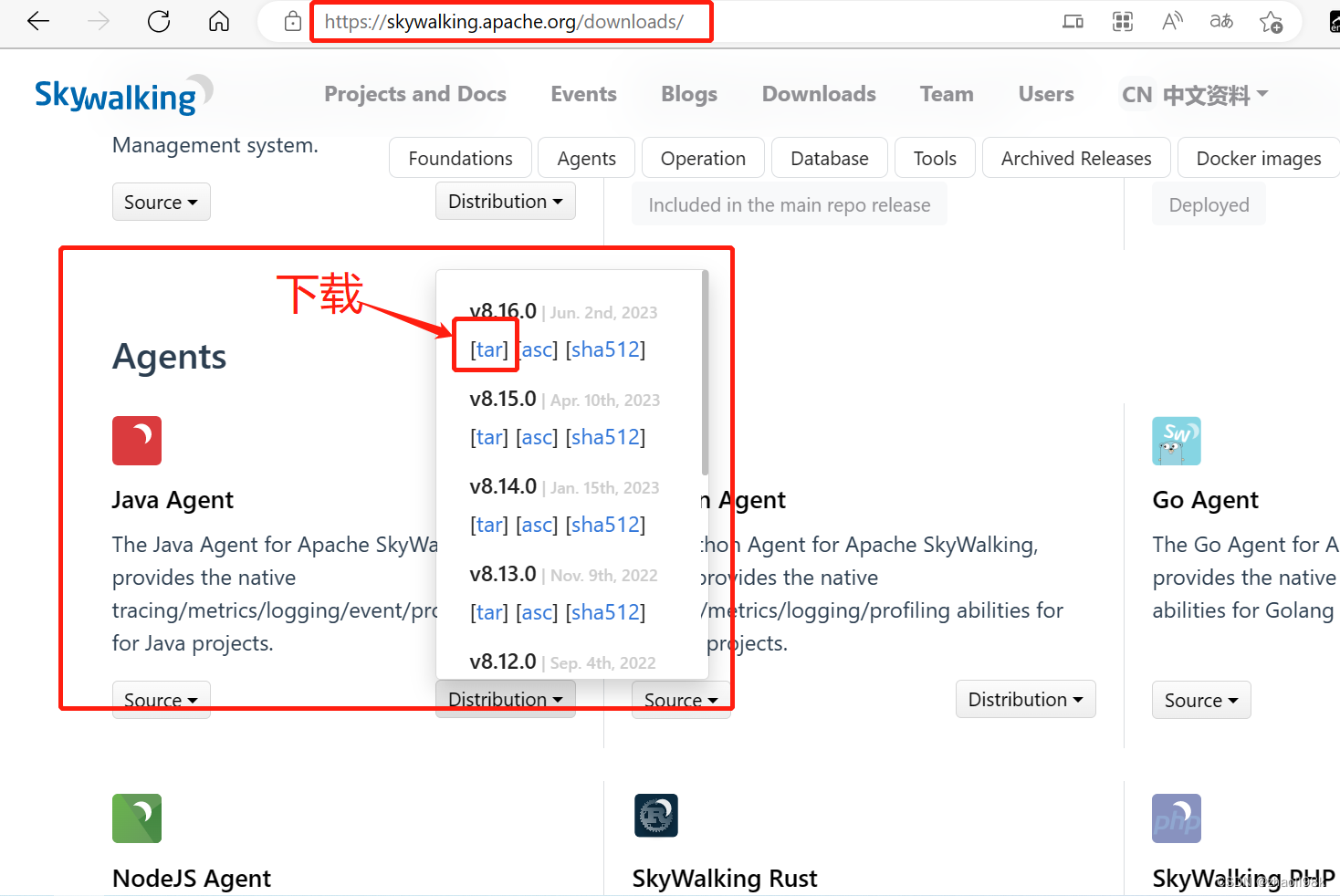
Task: Download the v8.14.0 tar file
Action: 489,524
